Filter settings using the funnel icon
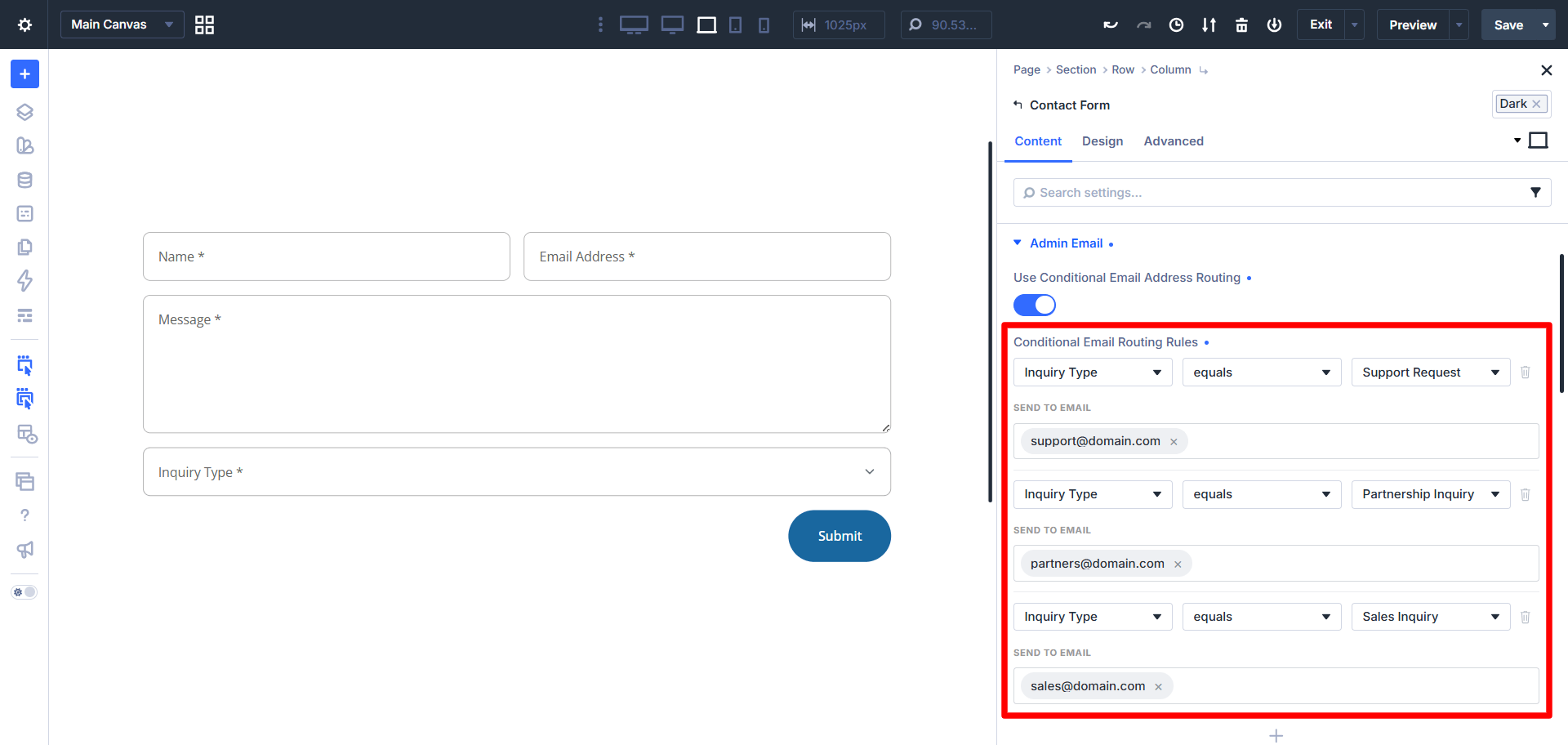The image size is (1568, 745). pyautogui.click(x=1535, y=193)
